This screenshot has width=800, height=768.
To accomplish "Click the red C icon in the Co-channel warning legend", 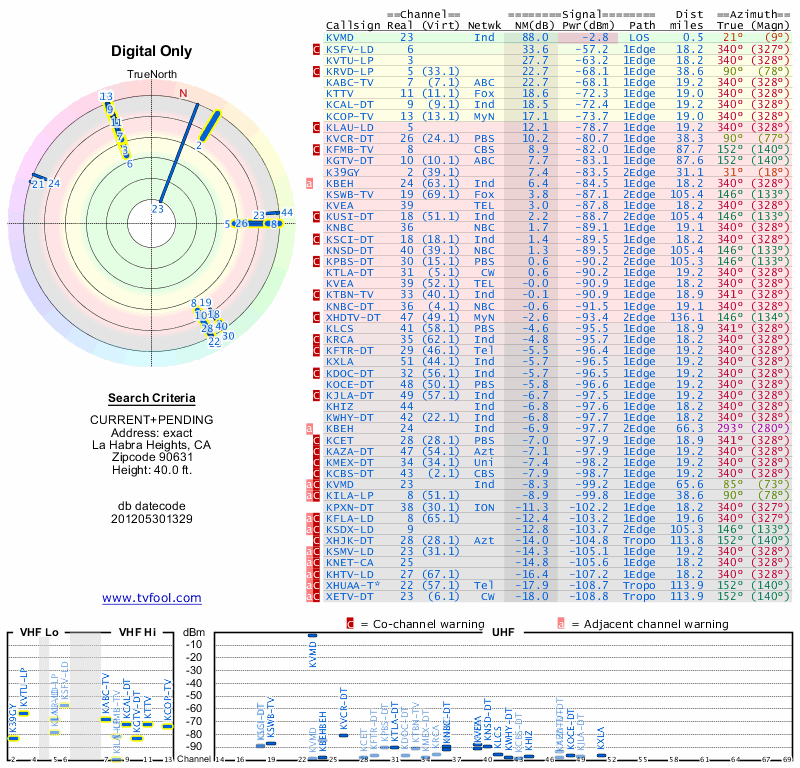I will (350, 624).
